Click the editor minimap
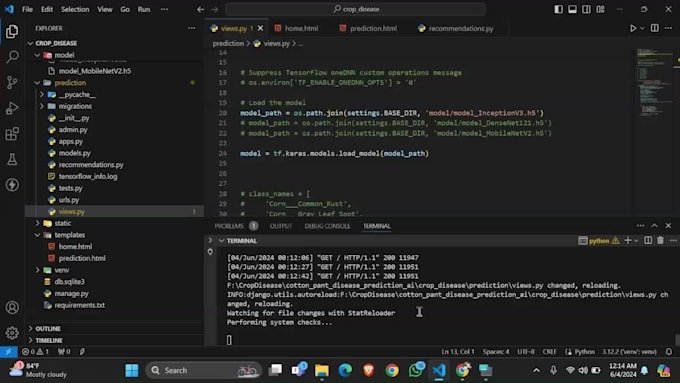The width and height of the screenshot is (680, 383). tap(655, 131)
